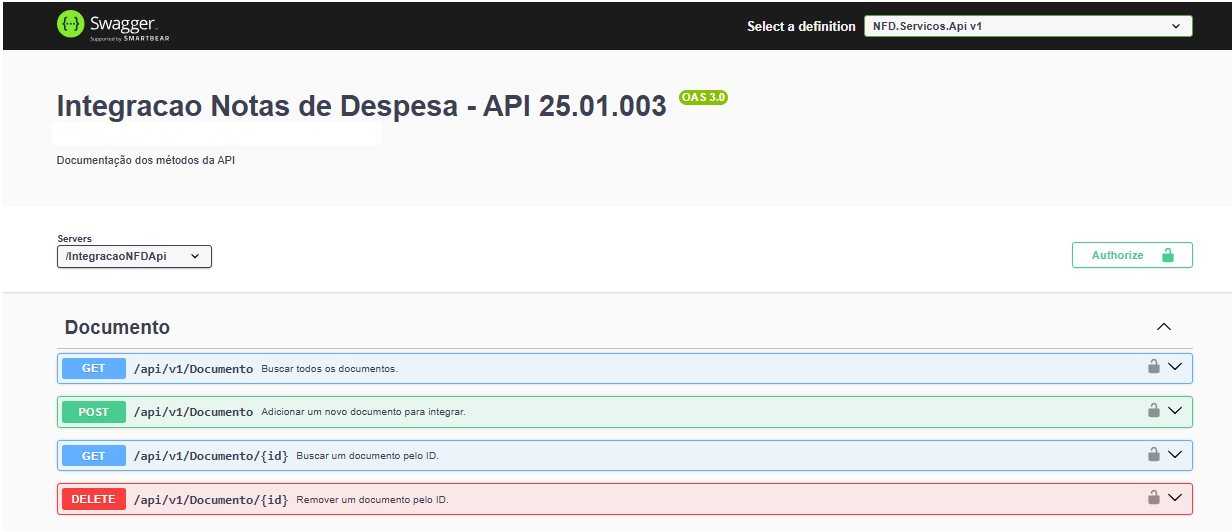Expand the POST /api/v1/Documento operation arrow
This screenshot has width=1232, height=532.
[1175, 410]
